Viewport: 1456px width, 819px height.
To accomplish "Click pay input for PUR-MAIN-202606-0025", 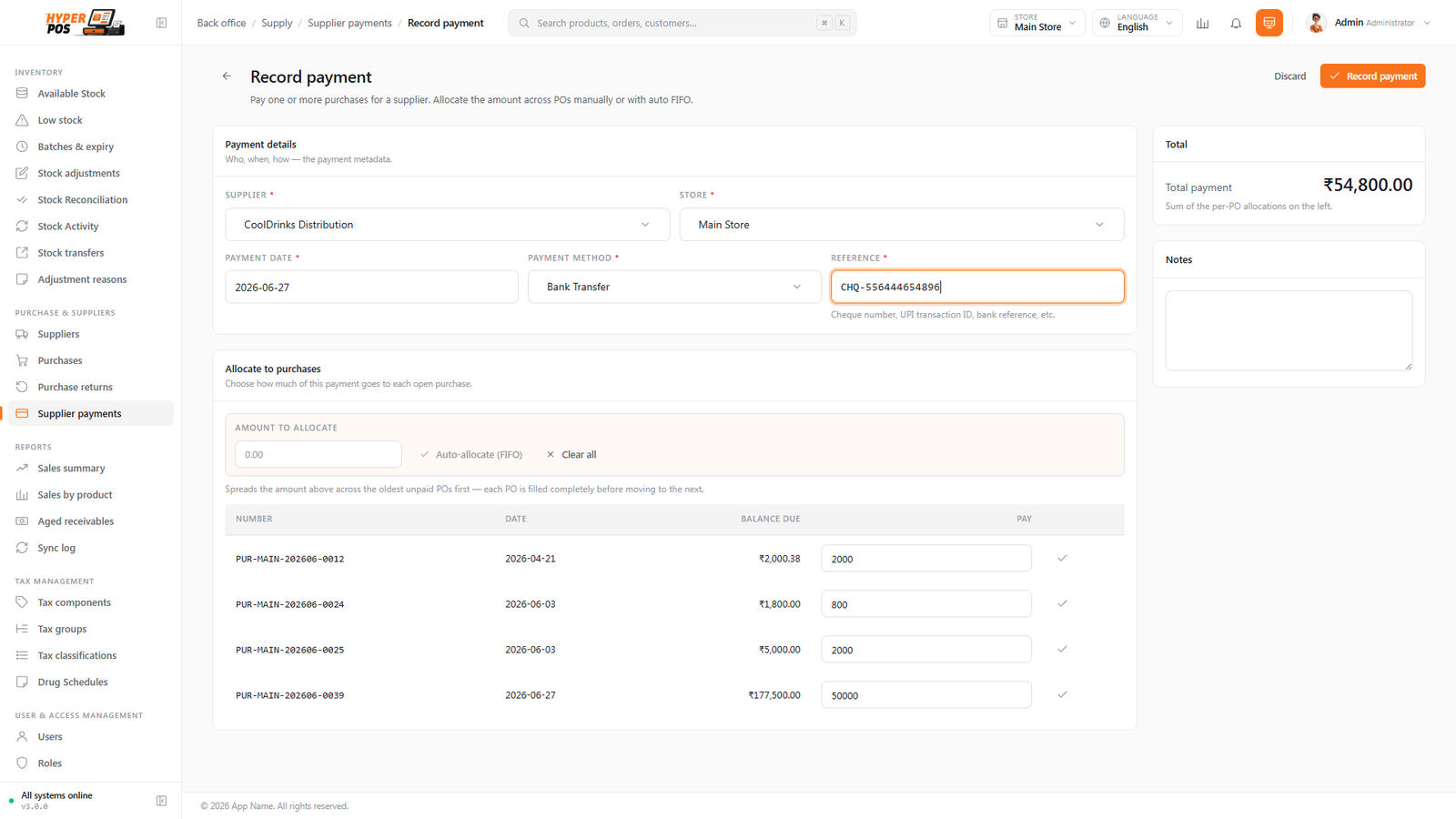I will click(926, 650).
